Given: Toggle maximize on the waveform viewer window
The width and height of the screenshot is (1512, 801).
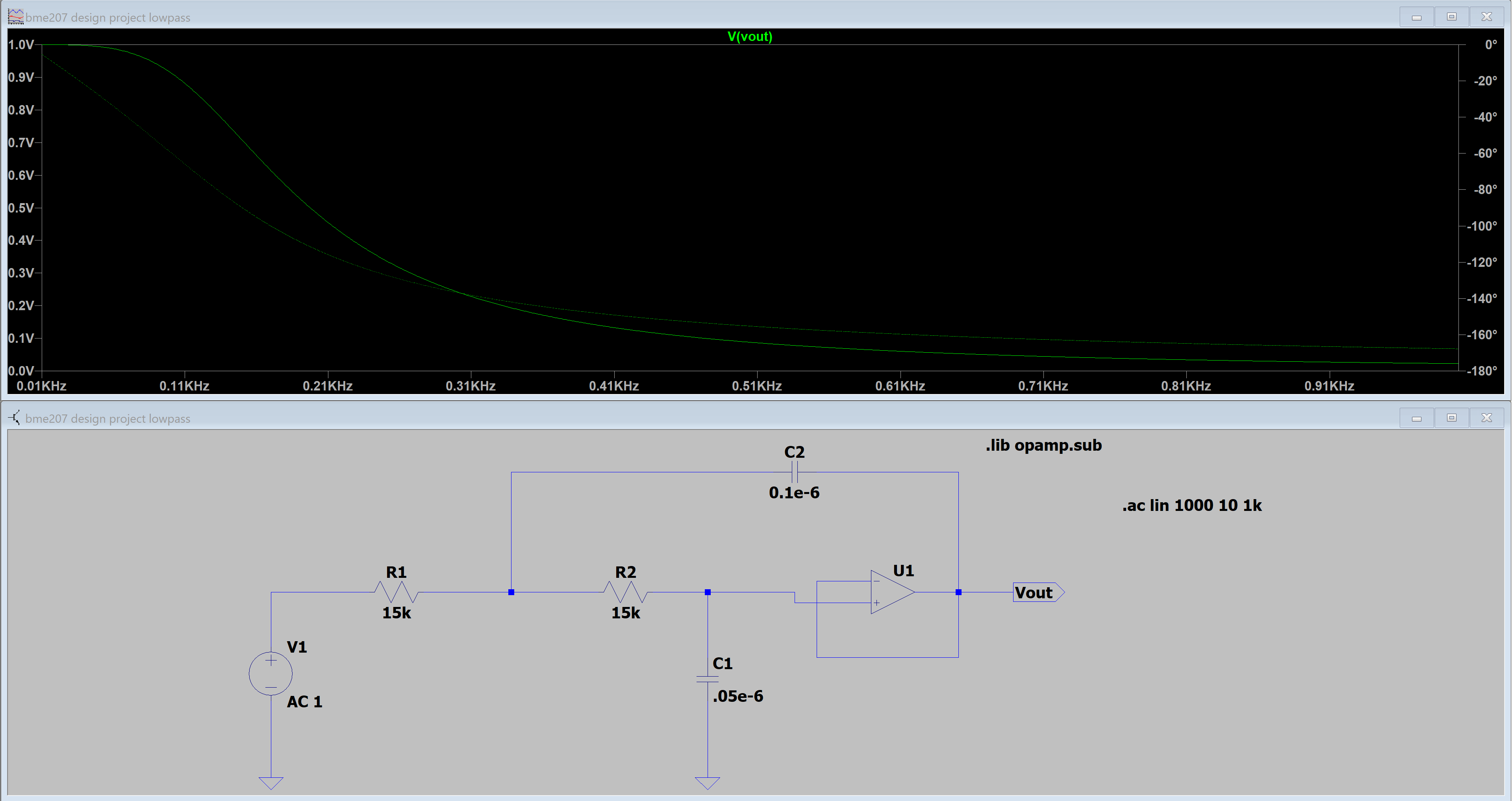Looking at the screenshot, I should coord(1451,17).
